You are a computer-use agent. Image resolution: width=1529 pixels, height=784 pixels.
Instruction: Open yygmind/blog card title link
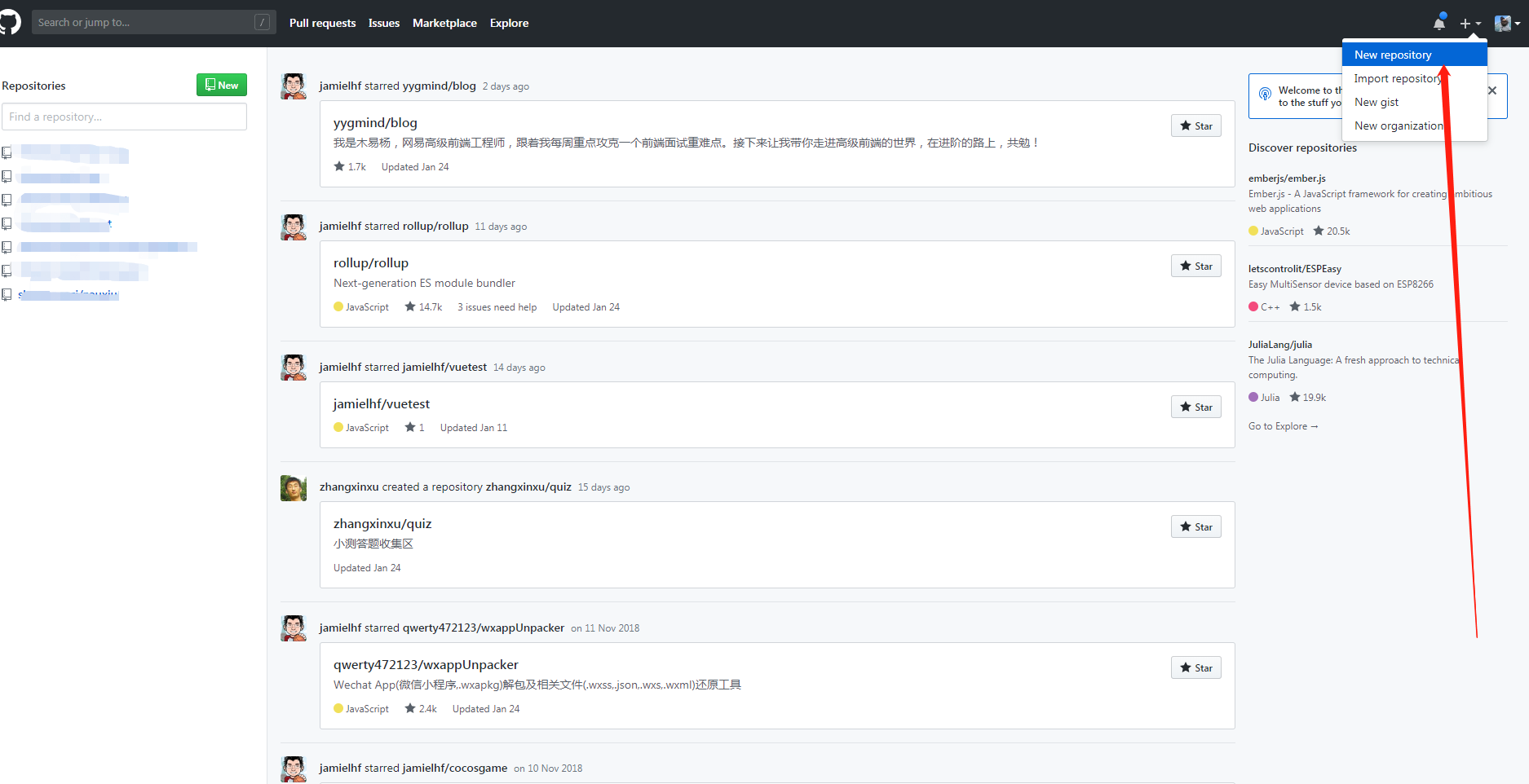[375, 122]
